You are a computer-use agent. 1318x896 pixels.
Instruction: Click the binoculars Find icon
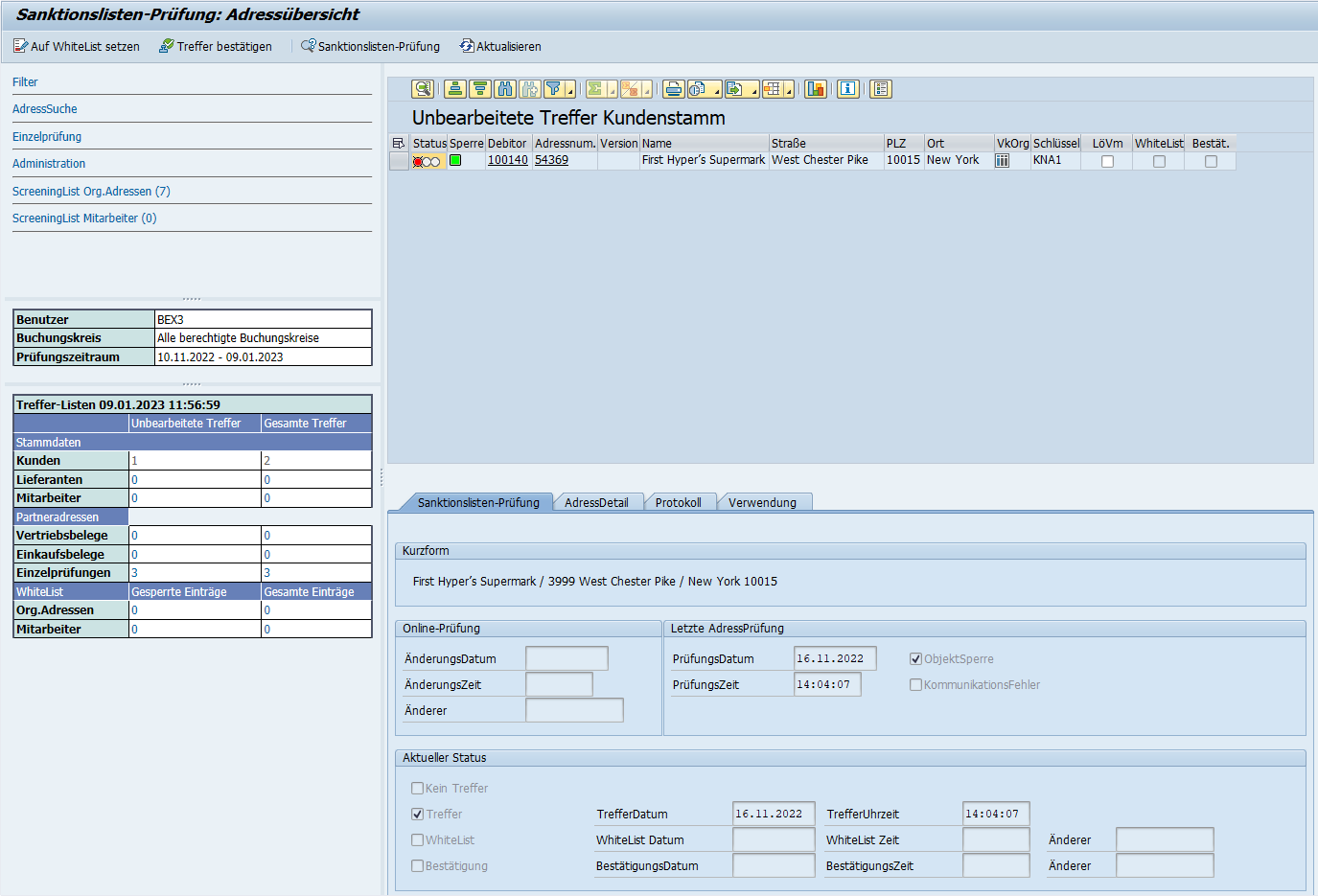pyautogui.click(x=505, y=89)
